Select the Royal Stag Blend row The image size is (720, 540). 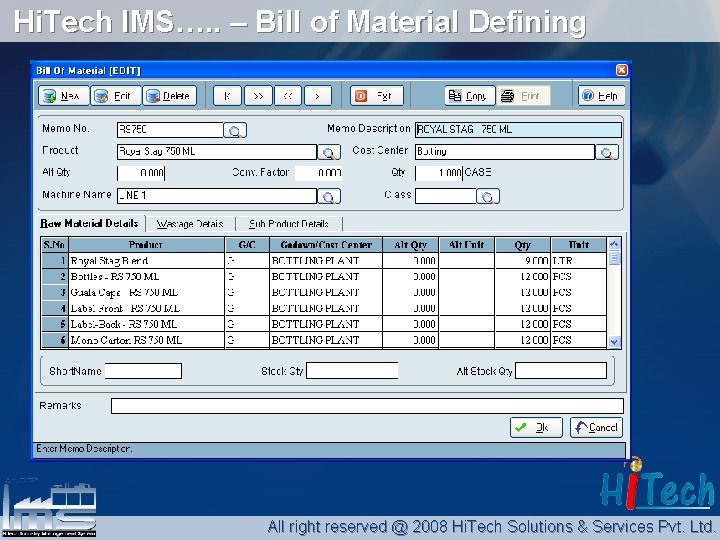(324, 261)
